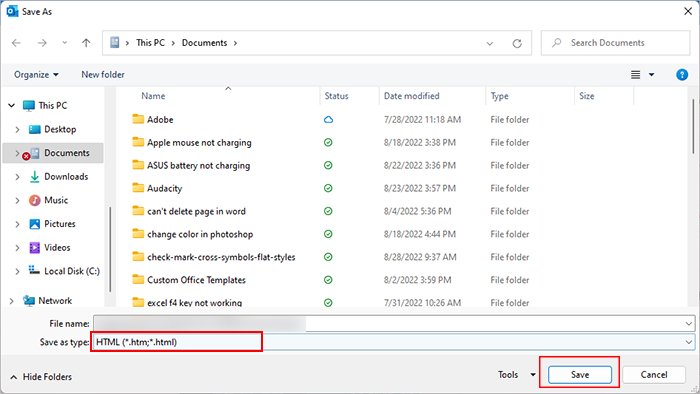
Task: Open view options dropdown arrow
Action: click(x=651, y=75)
